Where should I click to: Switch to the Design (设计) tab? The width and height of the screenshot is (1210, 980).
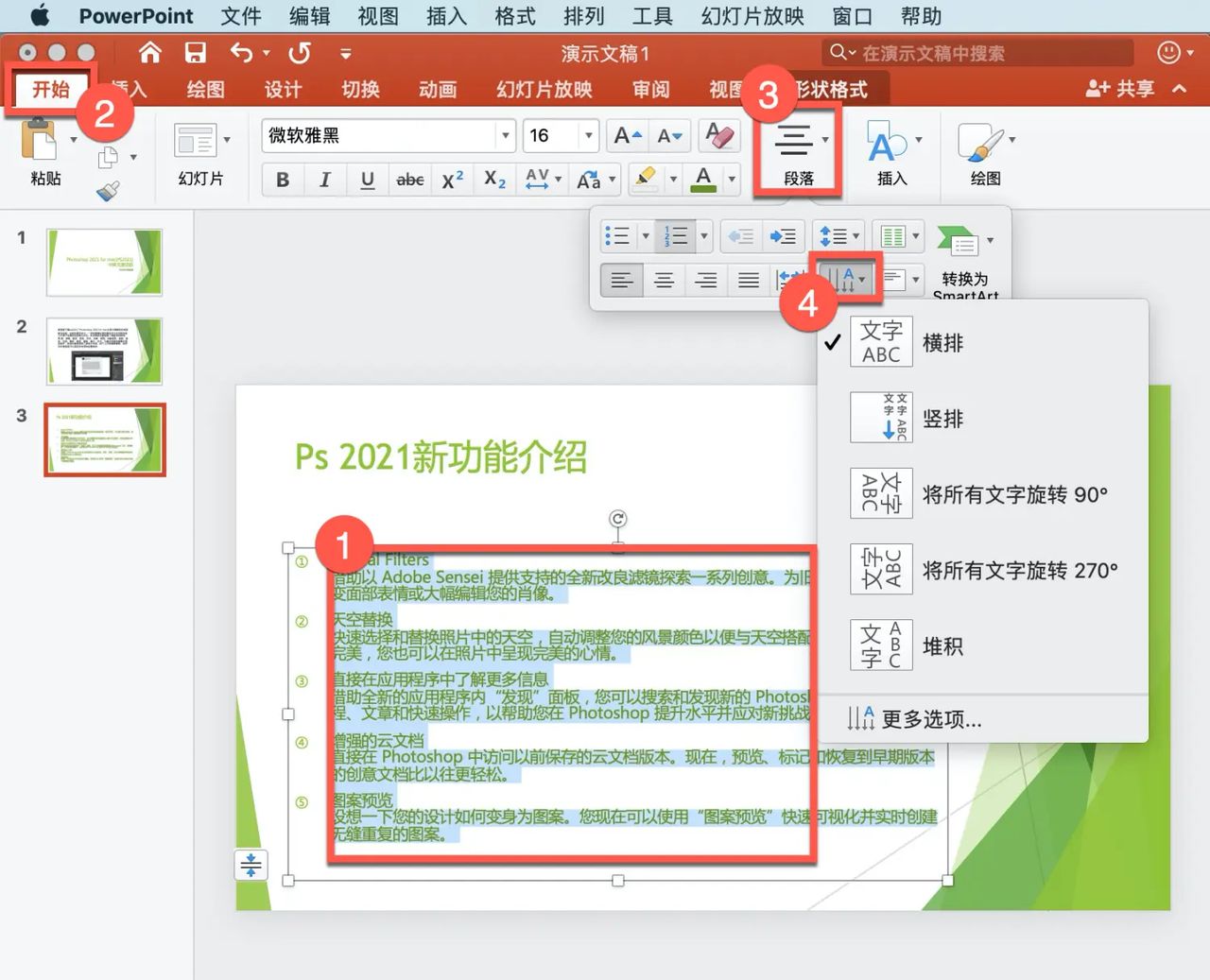pyautogui.click(x=283, y=90)
